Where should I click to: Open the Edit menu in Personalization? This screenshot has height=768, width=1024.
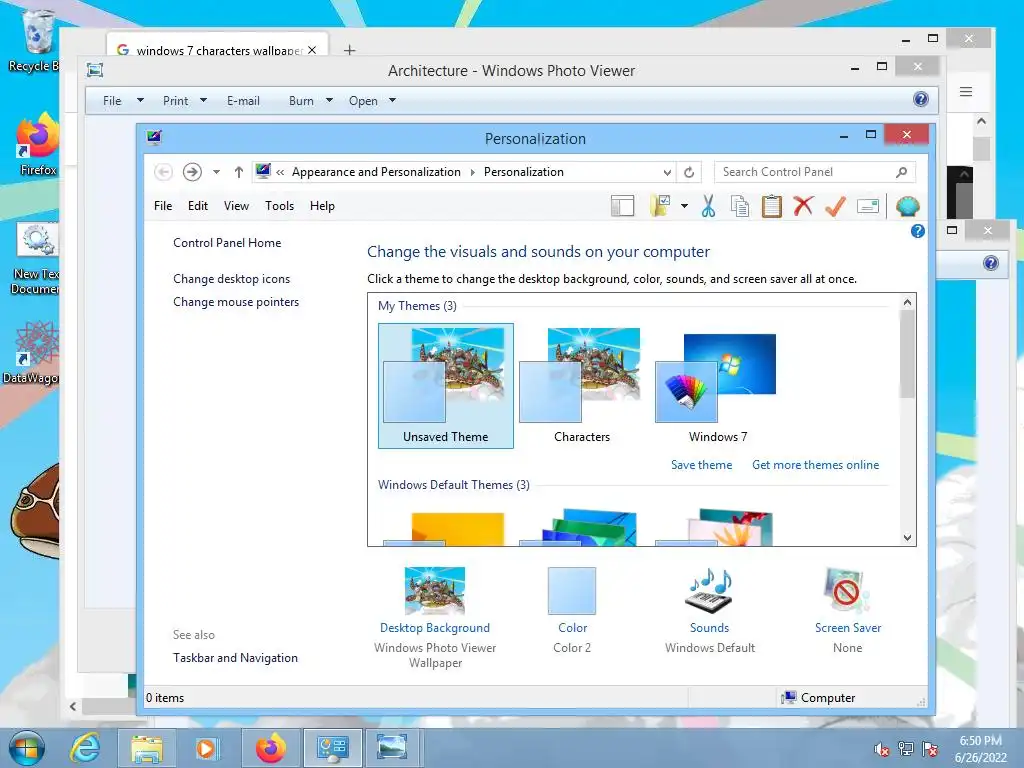click(198, 206)
